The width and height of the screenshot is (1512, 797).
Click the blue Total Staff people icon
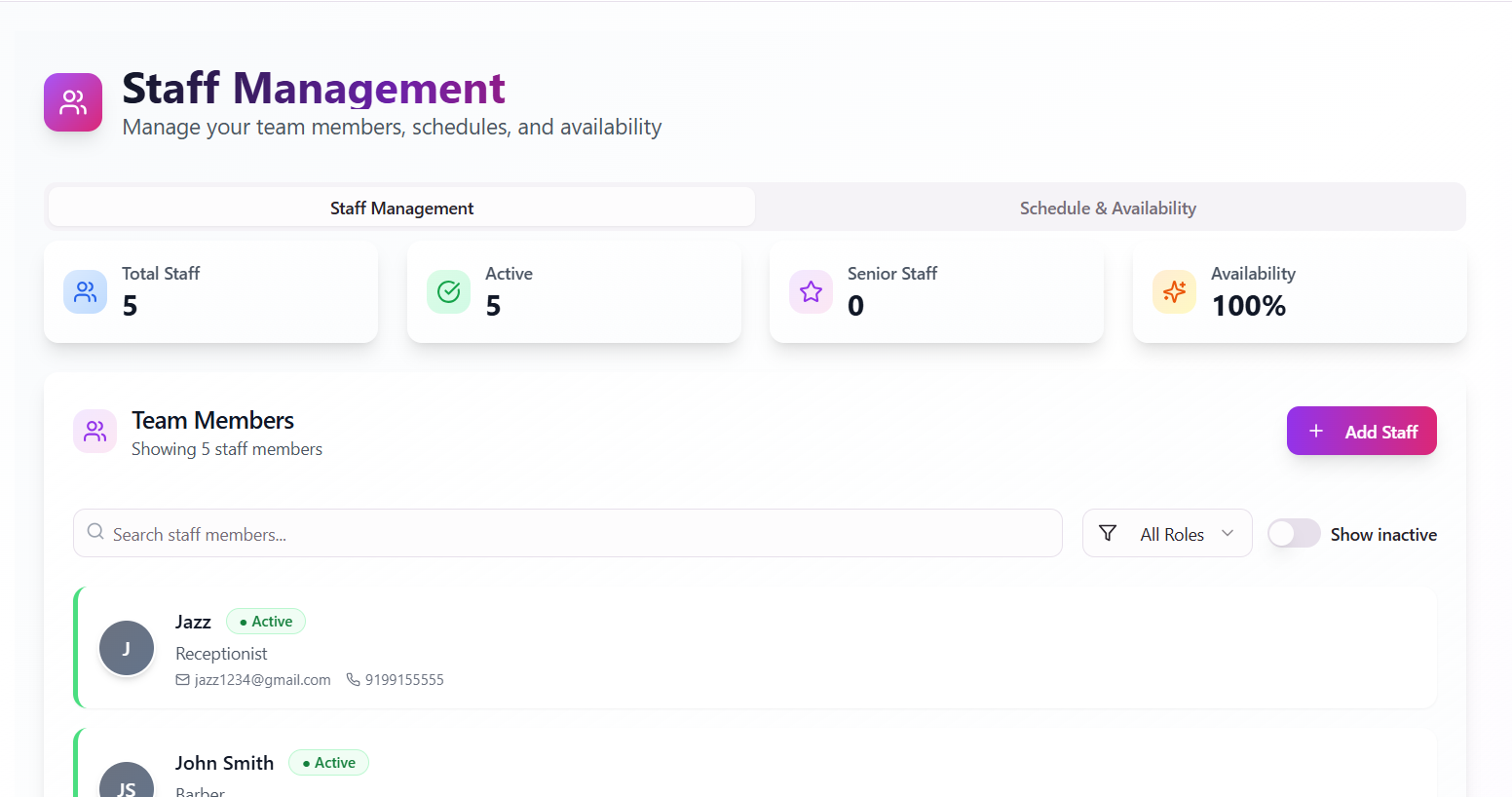pos(86,291)
